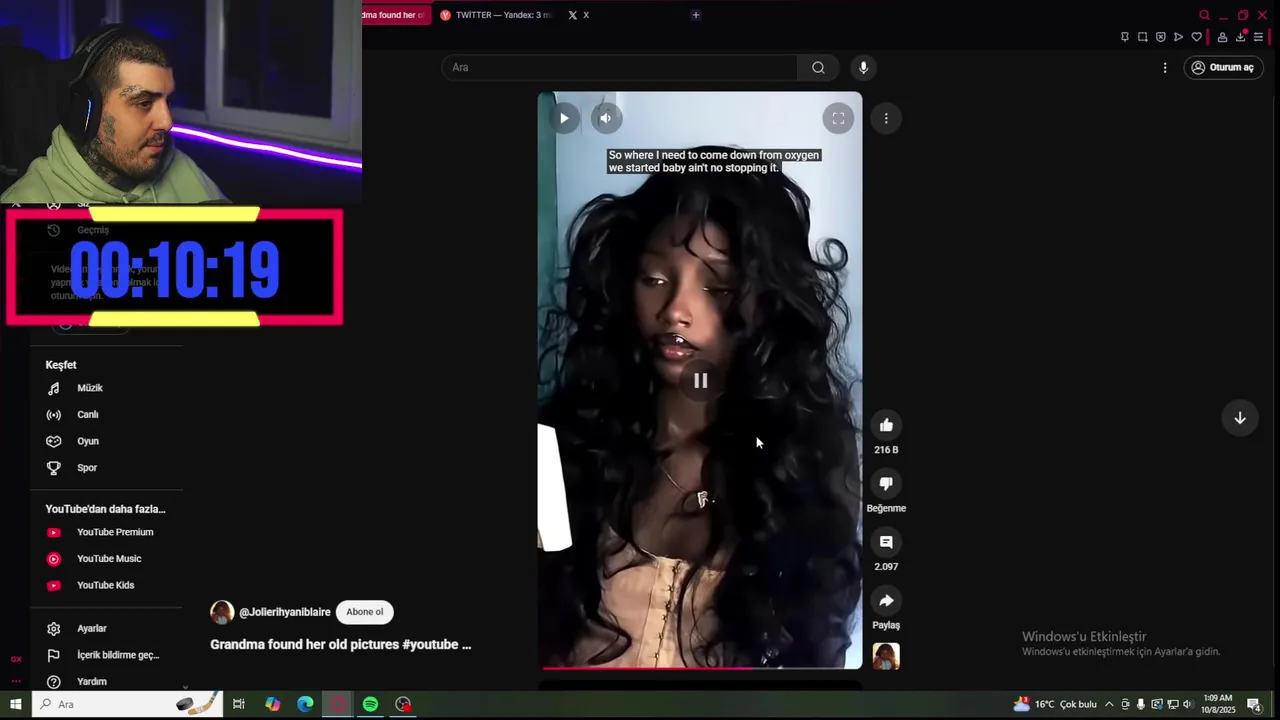Viewport: 1280px width, 720px height.
Task: Click the YouTube search field Ara
Action: (x=620, y=67)
